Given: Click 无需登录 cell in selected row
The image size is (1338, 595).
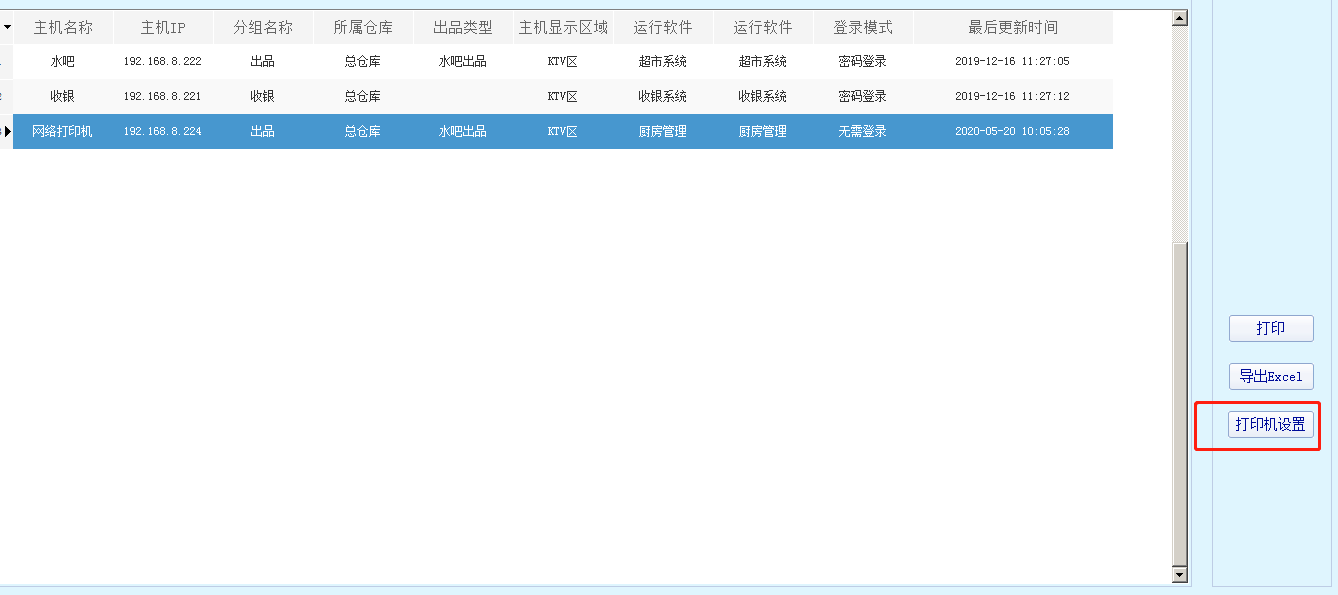Looking at the screenshot, I should tap(863, 131).
